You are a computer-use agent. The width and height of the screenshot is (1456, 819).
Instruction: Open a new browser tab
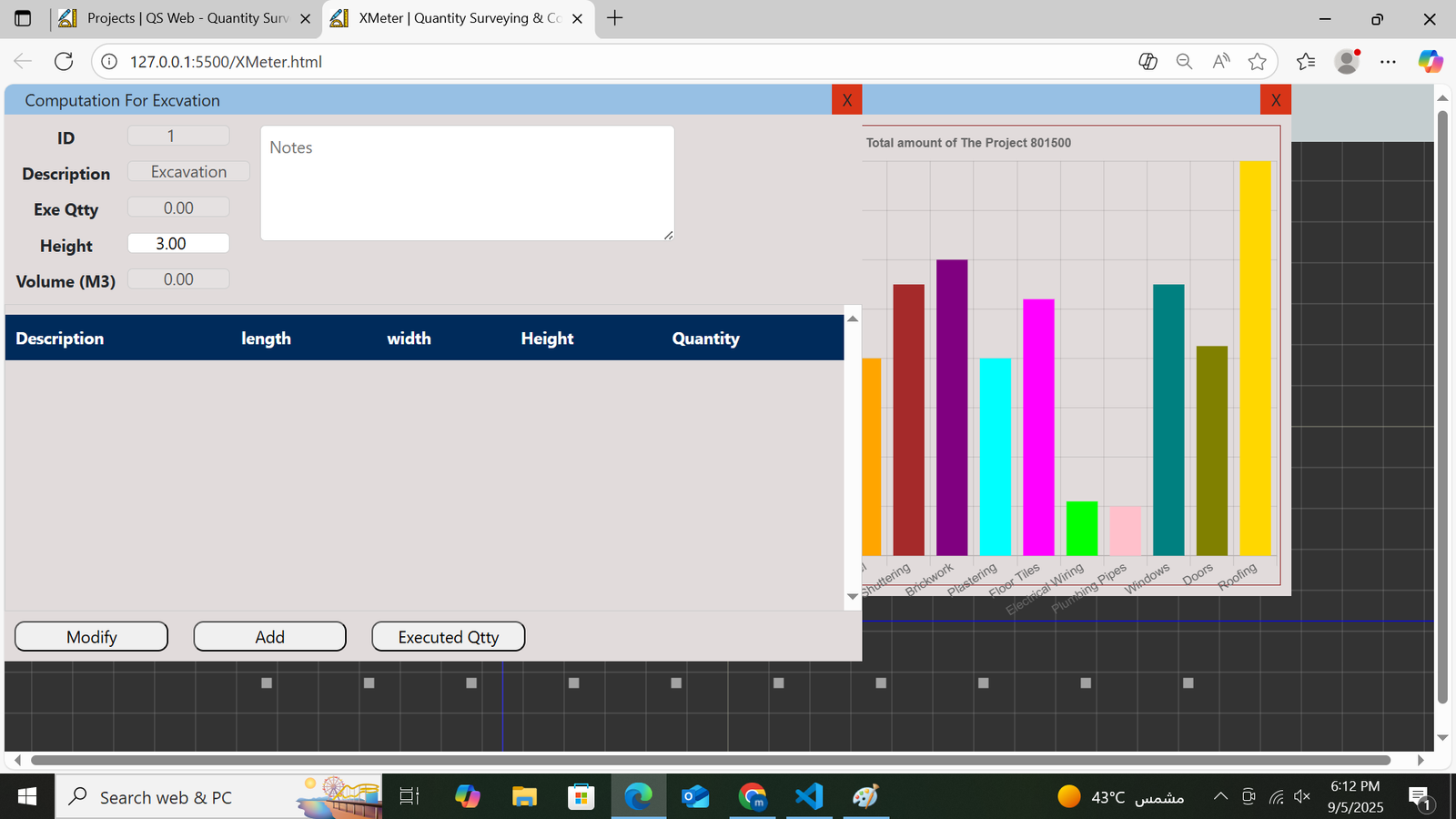[615, 18]
